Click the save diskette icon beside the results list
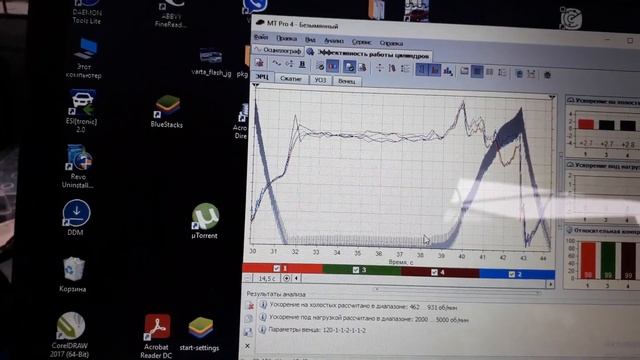Viewport: 640px width, 360px height. (248, 333)
